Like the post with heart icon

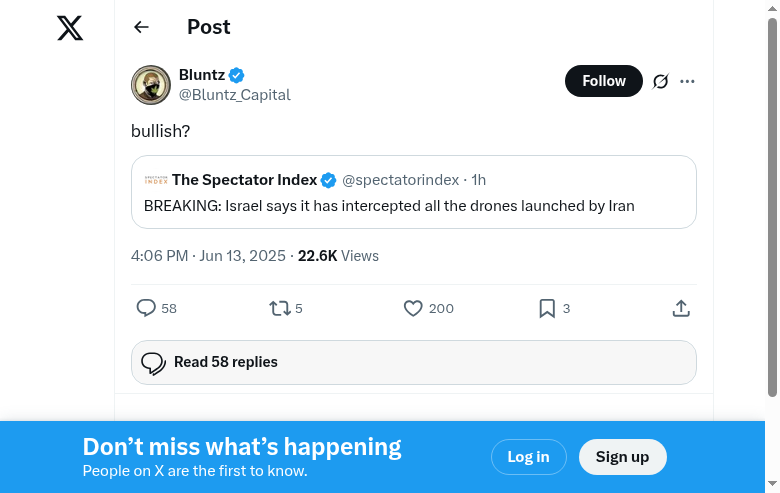pos(413,308)
